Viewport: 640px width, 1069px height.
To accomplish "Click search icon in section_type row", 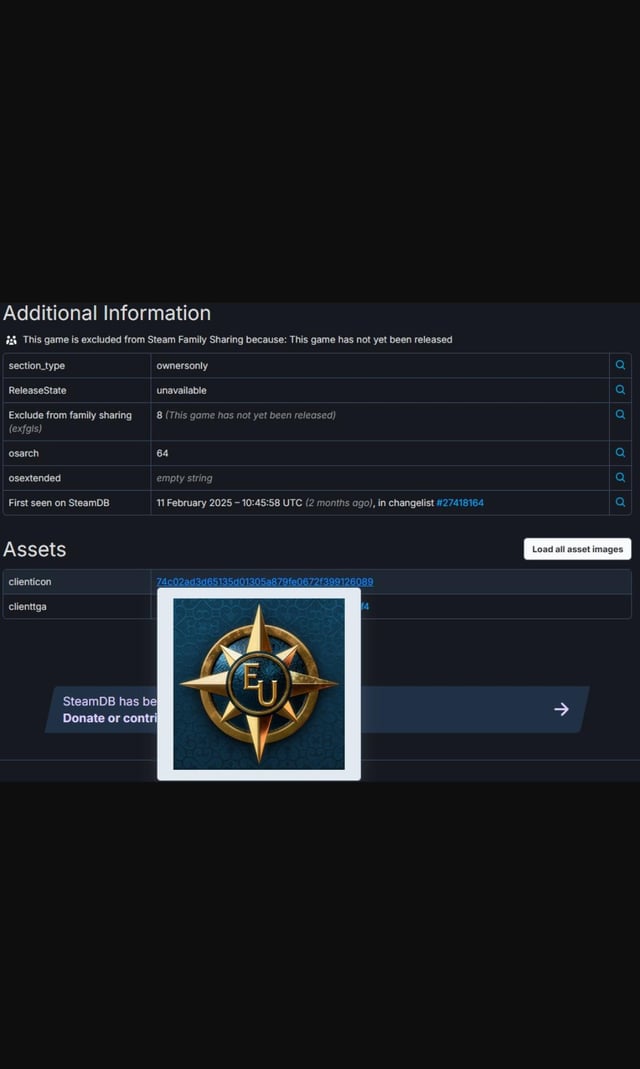I will [620, 365].
